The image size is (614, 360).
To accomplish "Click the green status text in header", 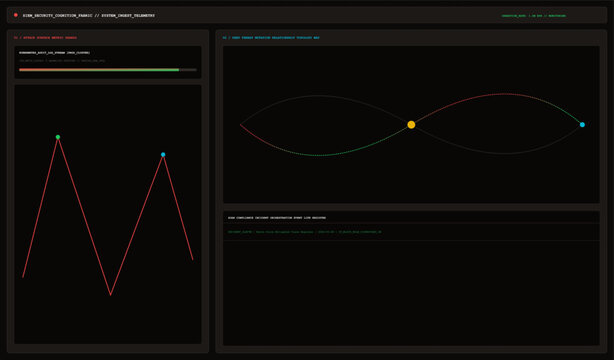I will click(534, 16).
